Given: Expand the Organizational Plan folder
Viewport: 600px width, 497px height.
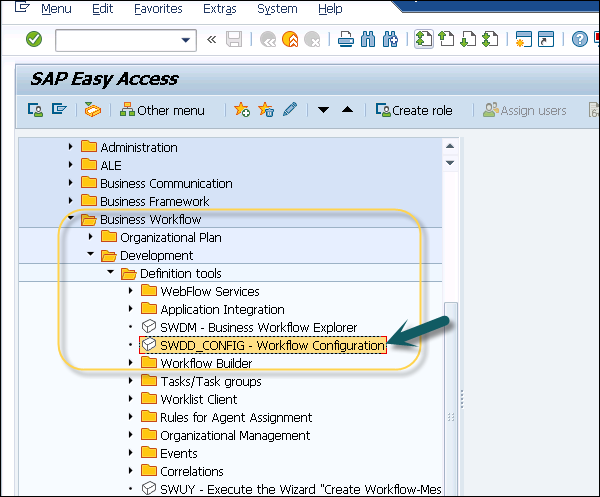Looking at the screenshot, I should coord(91,237).
